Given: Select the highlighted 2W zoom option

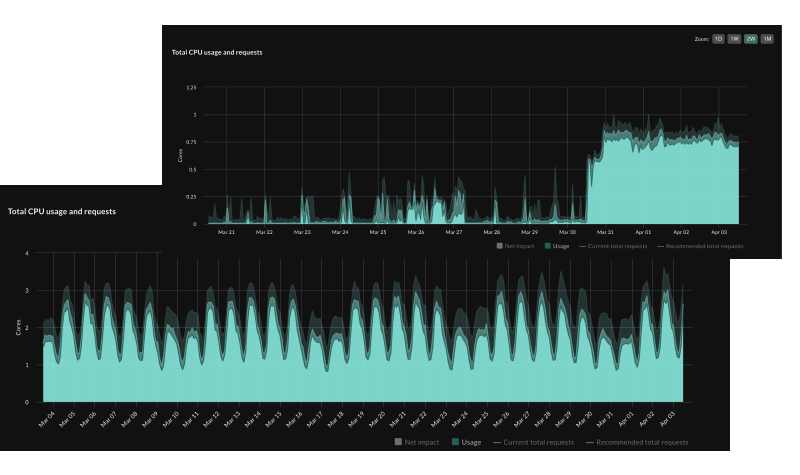Looking at the screenshot, I should (751, 39).
